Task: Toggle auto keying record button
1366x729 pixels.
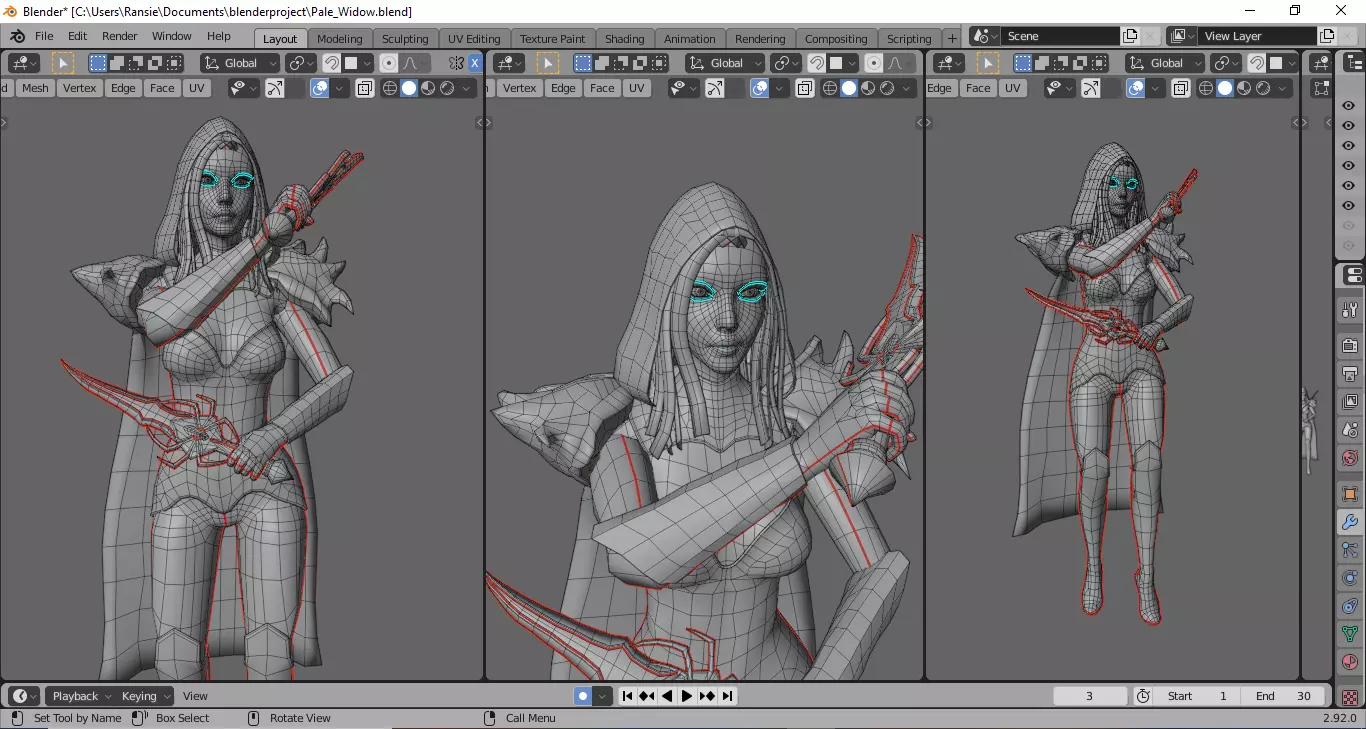Action: point(583,696)
